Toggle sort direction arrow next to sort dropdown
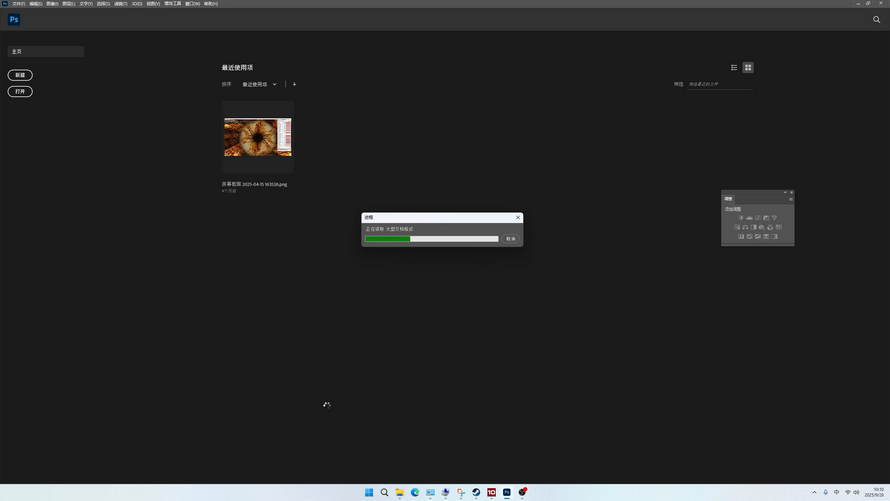 coord(294,84)
